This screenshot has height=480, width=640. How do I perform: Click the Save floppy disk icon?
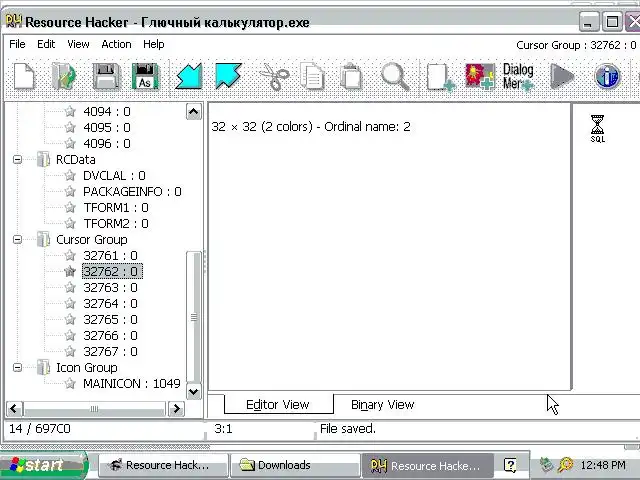point(106,76)
